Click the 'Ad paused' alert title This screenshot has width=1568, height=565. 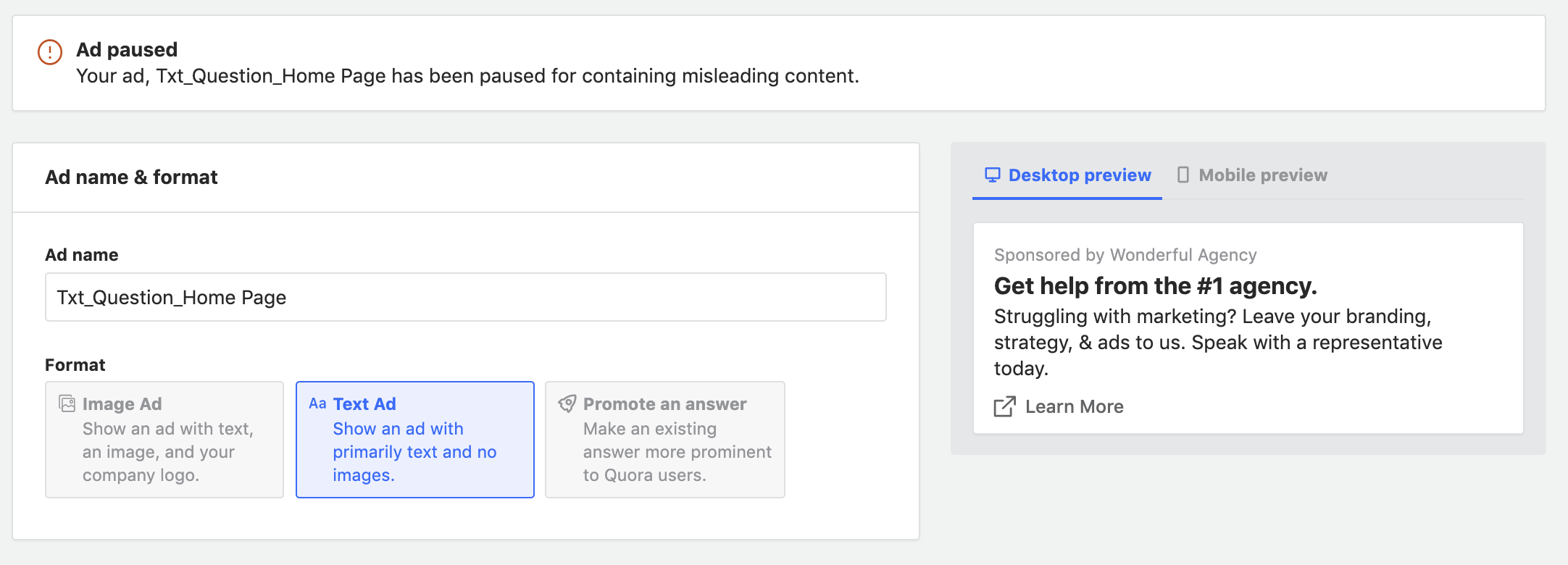(127, 49)
